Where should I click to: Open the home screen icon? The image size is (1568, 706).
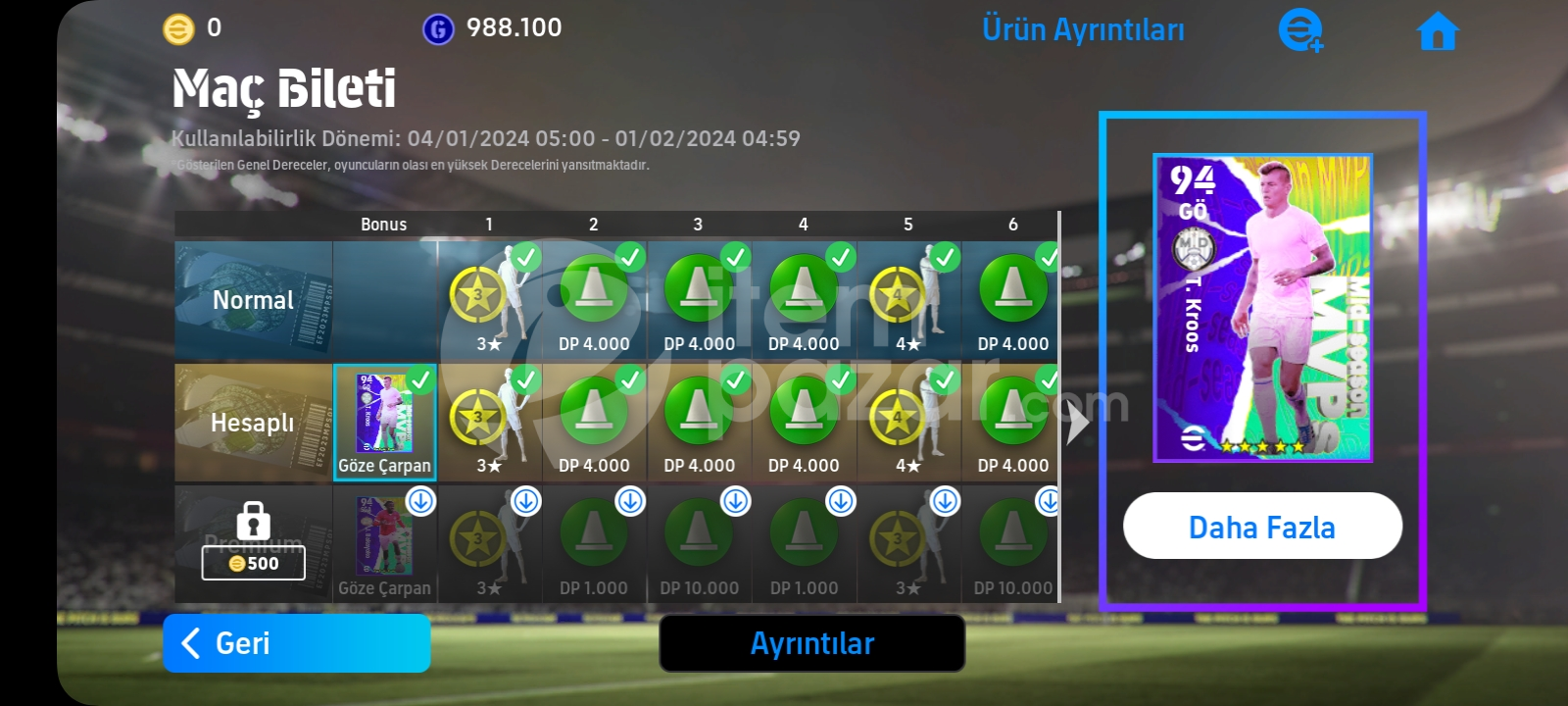click(1438, 31)
